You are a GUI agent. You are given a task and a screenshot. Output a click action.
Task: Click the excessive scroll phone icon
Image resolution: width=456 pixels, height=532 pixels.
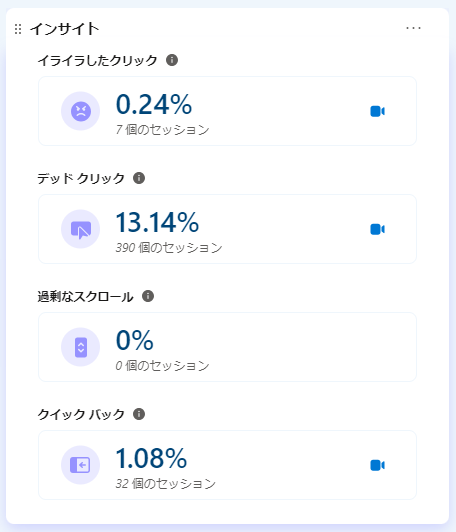(x=80, y=347)
